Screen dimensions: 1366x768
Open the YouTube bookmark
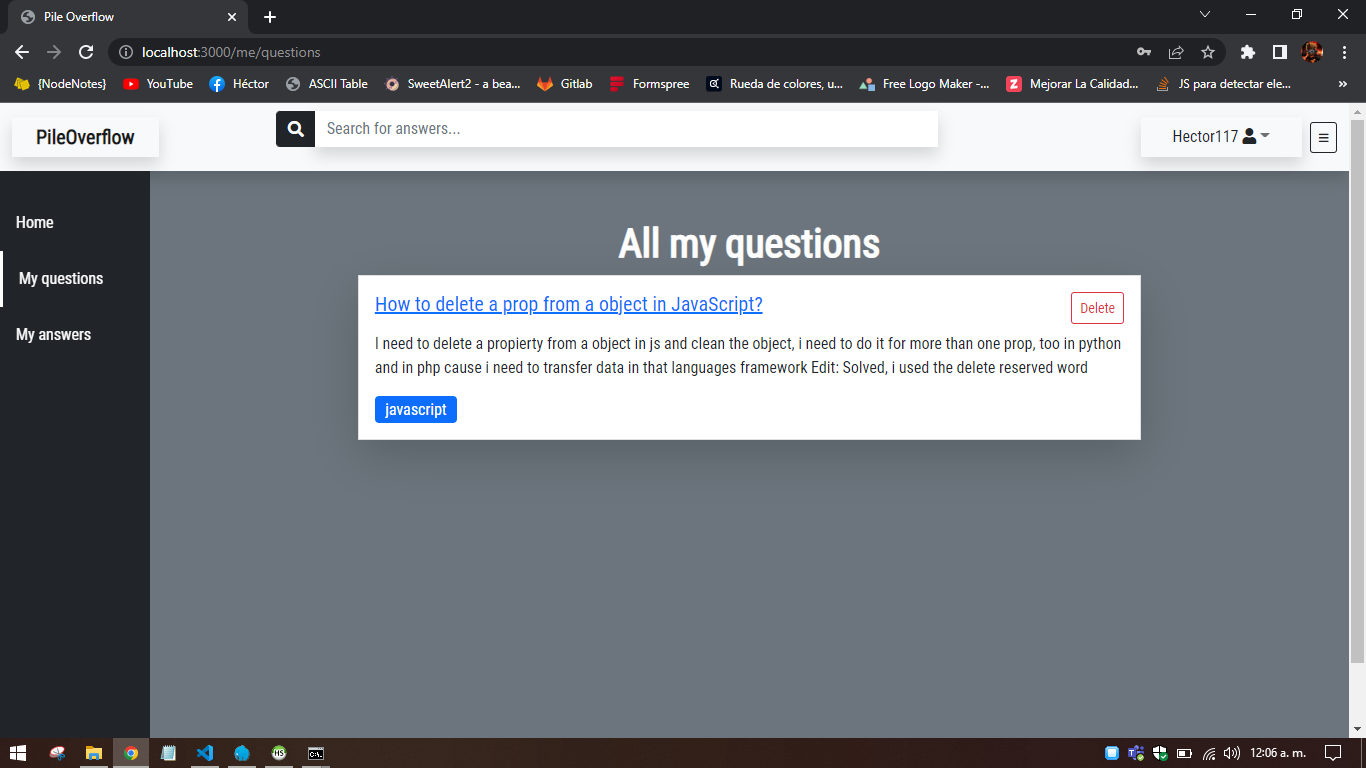(x=158, y=84)
